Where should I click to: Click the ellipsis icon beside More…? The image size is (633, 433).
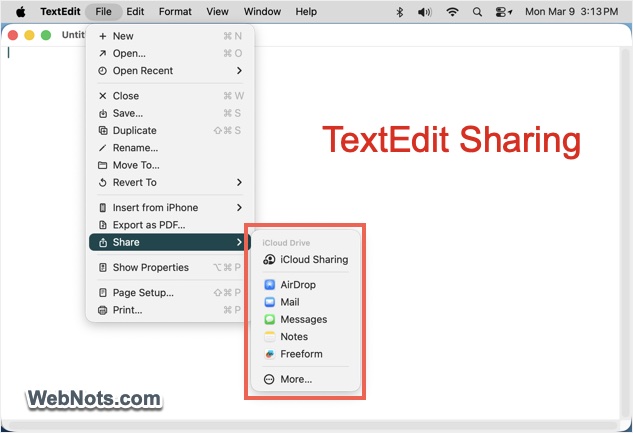pos(269,379)
